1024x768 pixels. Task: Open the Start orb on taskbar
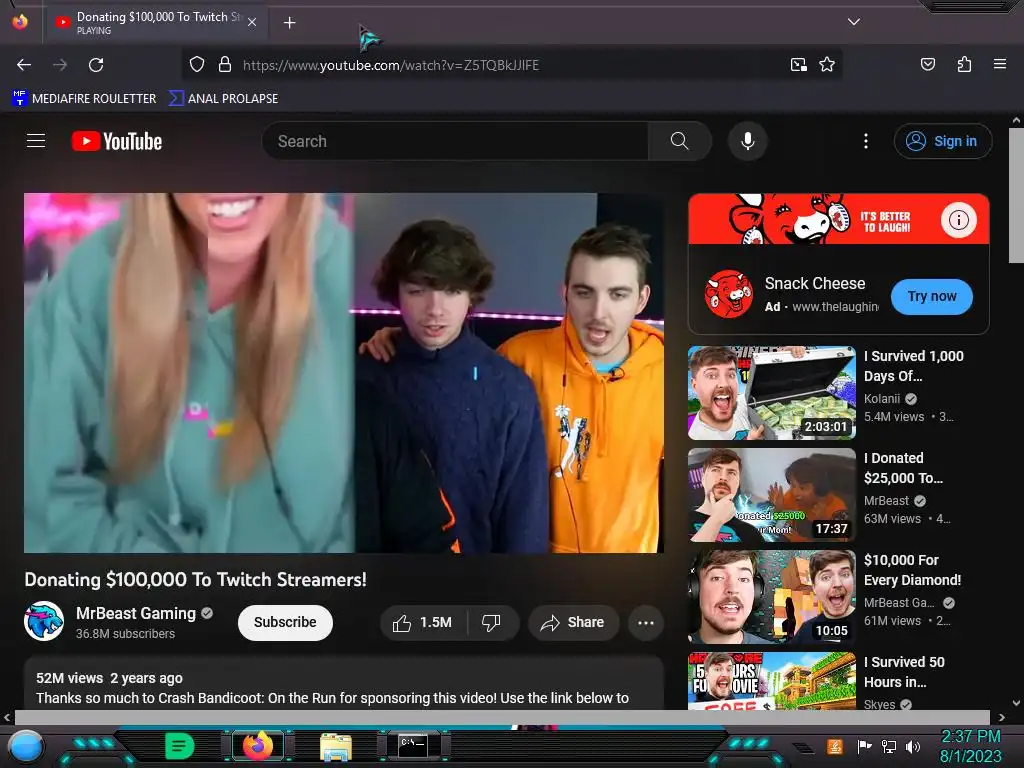point(26,746)
